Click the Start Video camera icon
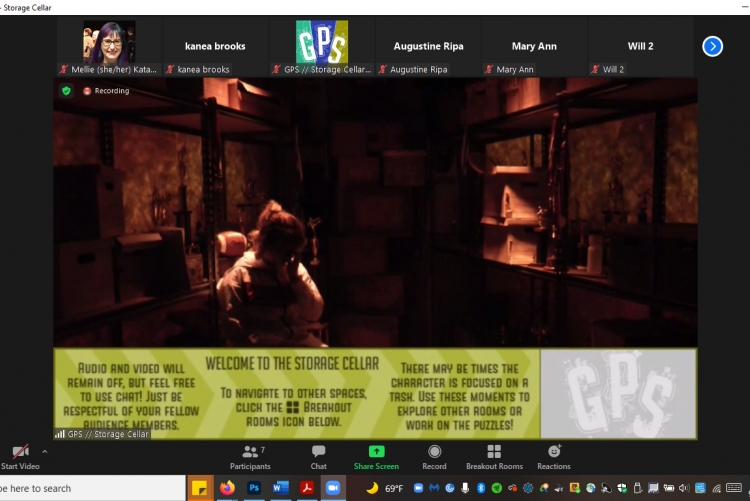Screen dimensions: 750x501 pos(19,452)
